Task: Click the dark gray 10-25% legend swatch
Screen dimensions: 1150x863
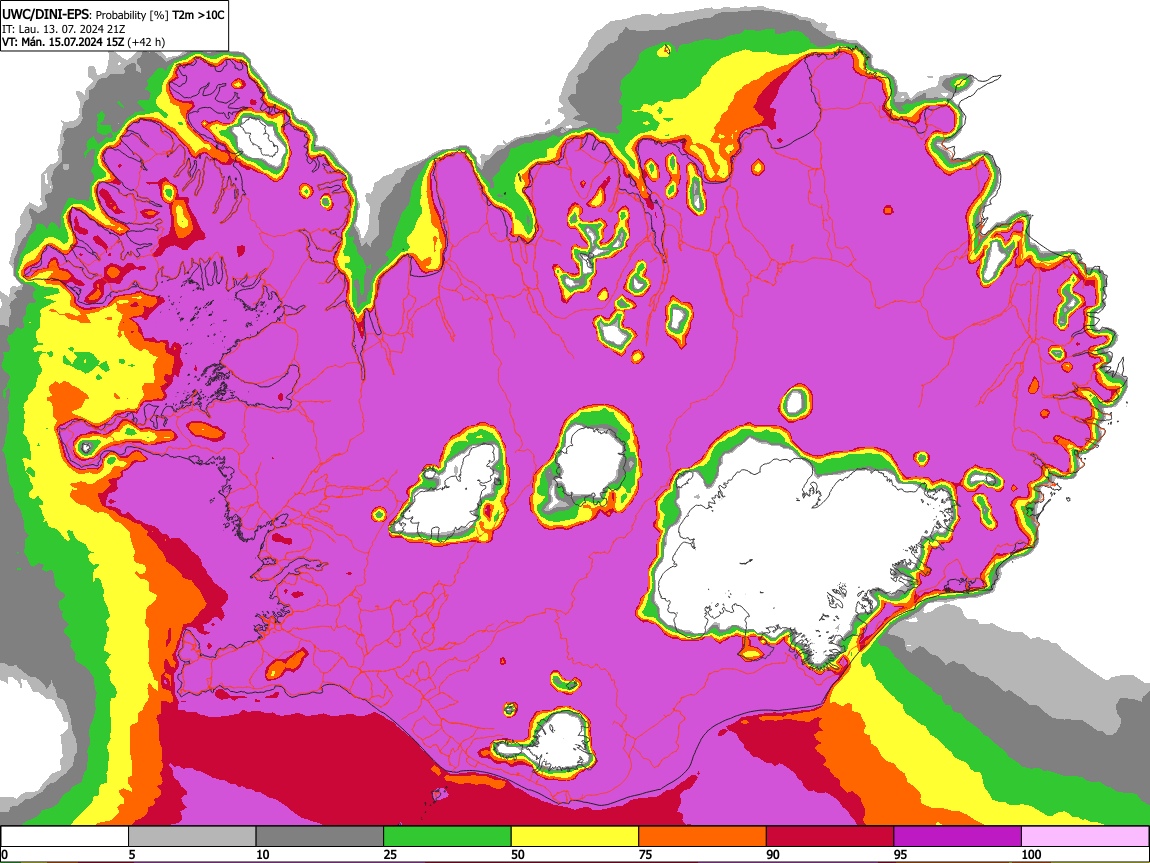Action: point(320,837)
